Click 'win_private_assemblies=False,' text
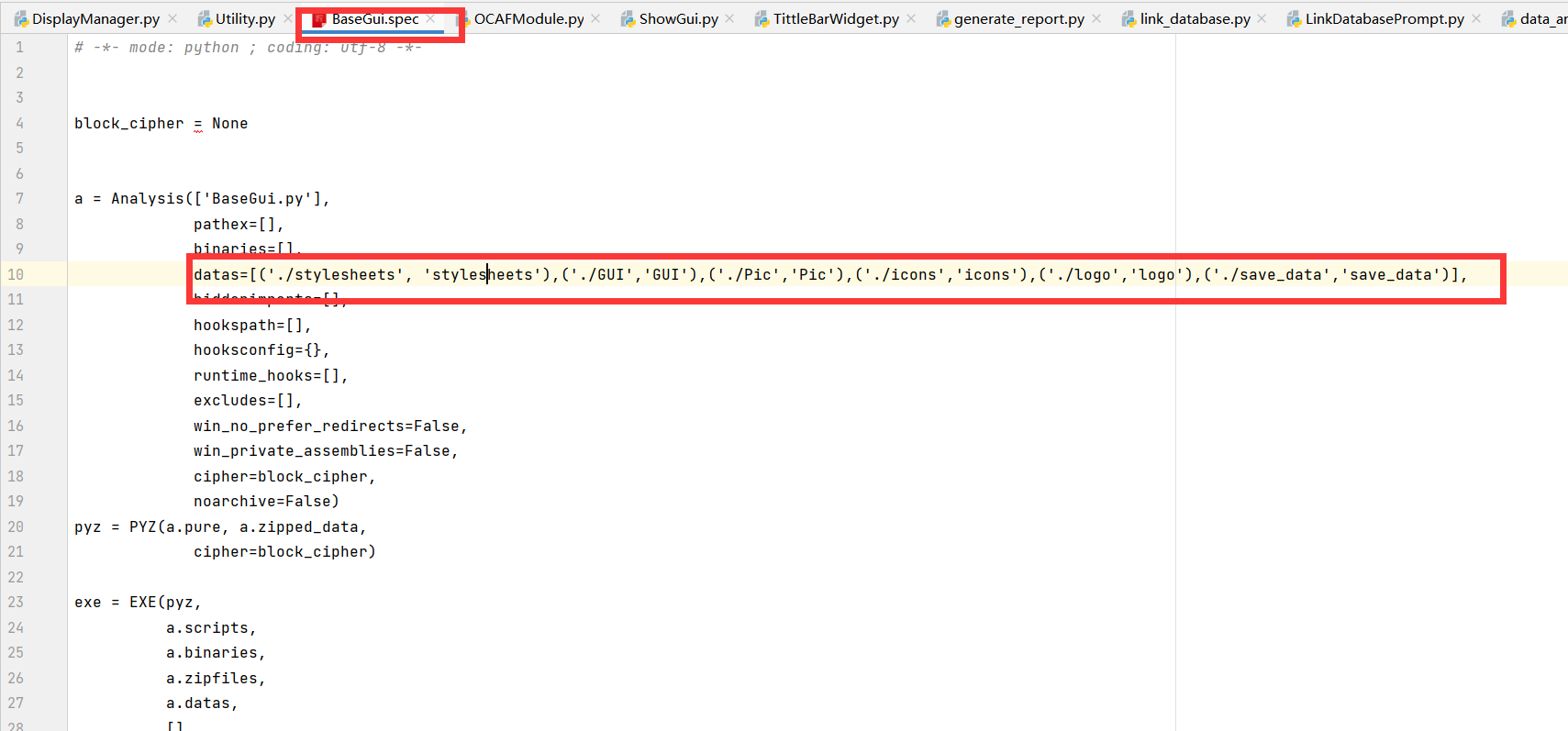The image size is (1568, 731). (326, 451)
